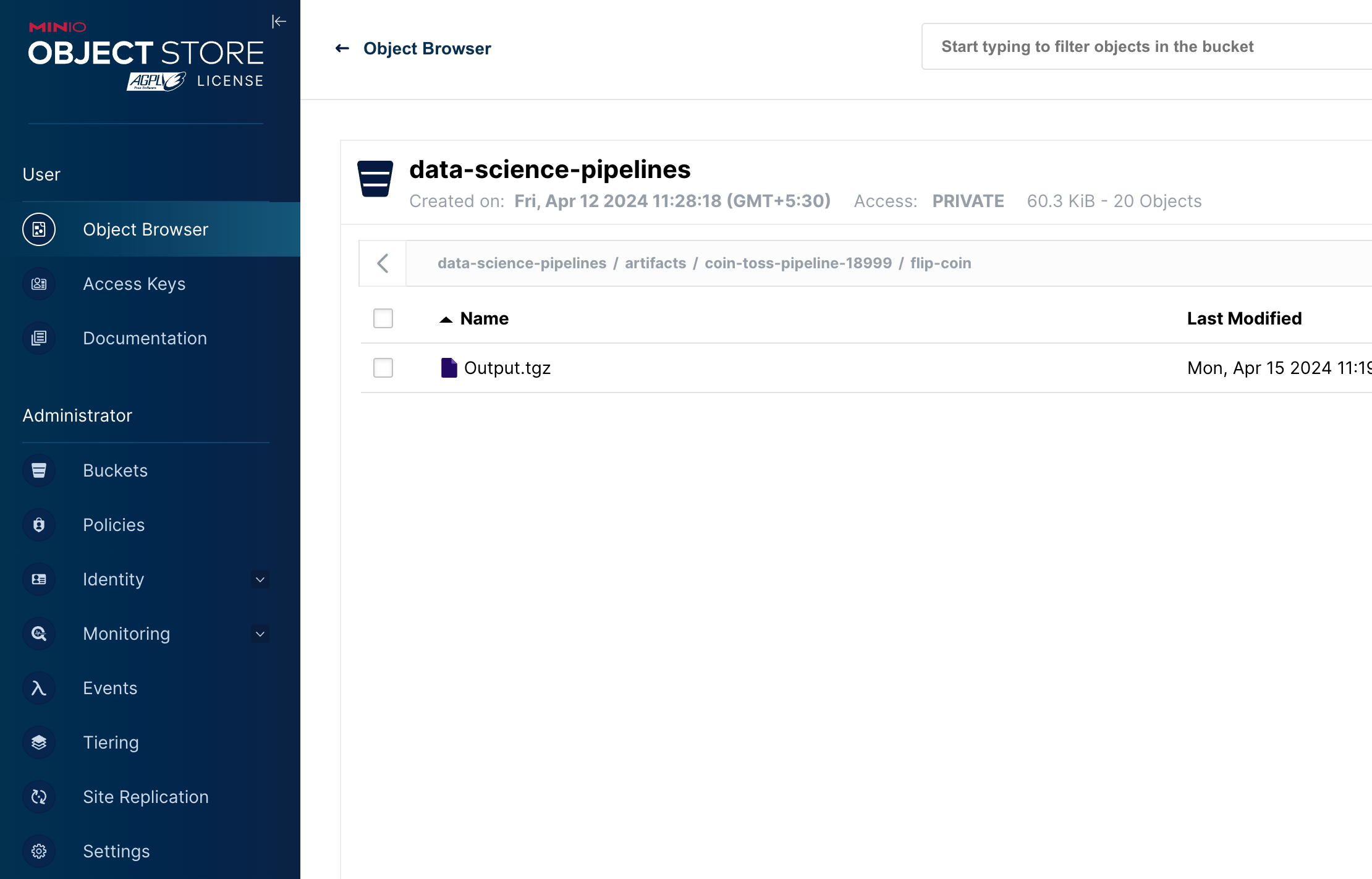
Task: Open the Settings gear icon
Action: pos(39,851)
